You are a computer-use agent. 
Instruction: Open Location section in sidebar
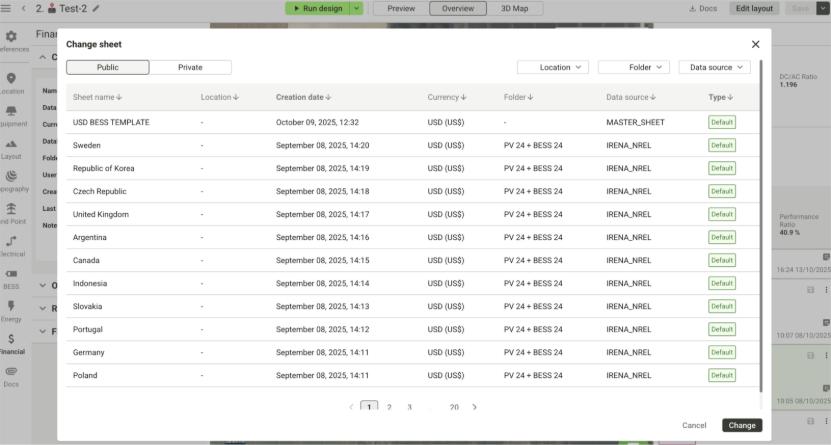coord(11,84)
